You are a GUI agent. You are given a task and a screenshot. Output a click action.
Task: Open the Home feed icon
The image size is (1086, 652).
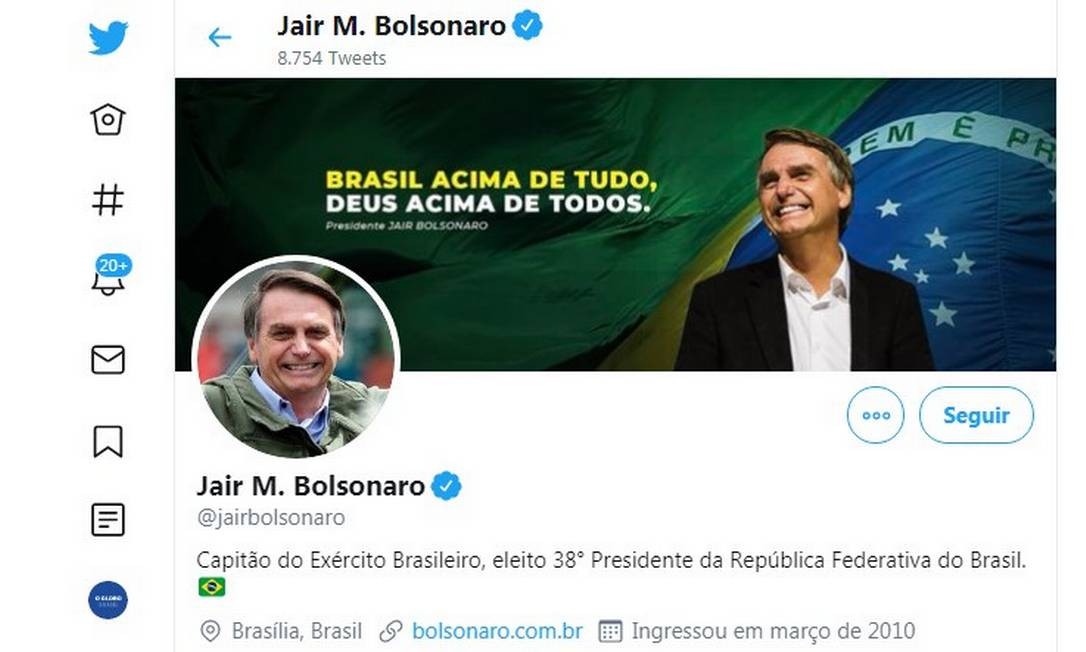[x=108, y=119]
